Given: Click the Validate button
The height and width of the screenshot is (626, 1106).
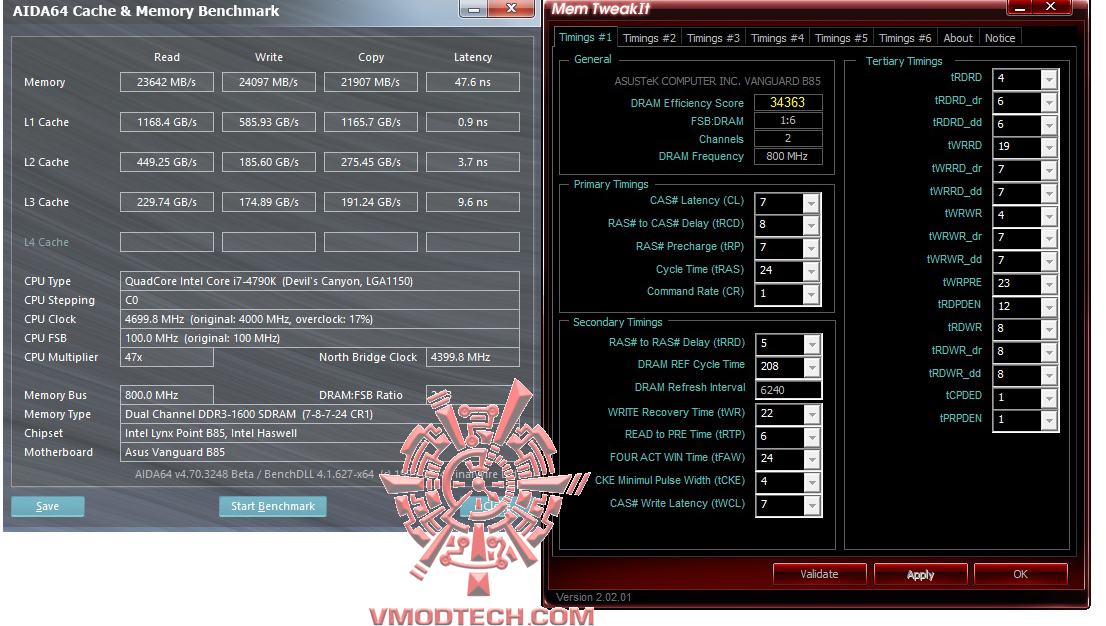Looking at the screenshot, I should [820, 574].
